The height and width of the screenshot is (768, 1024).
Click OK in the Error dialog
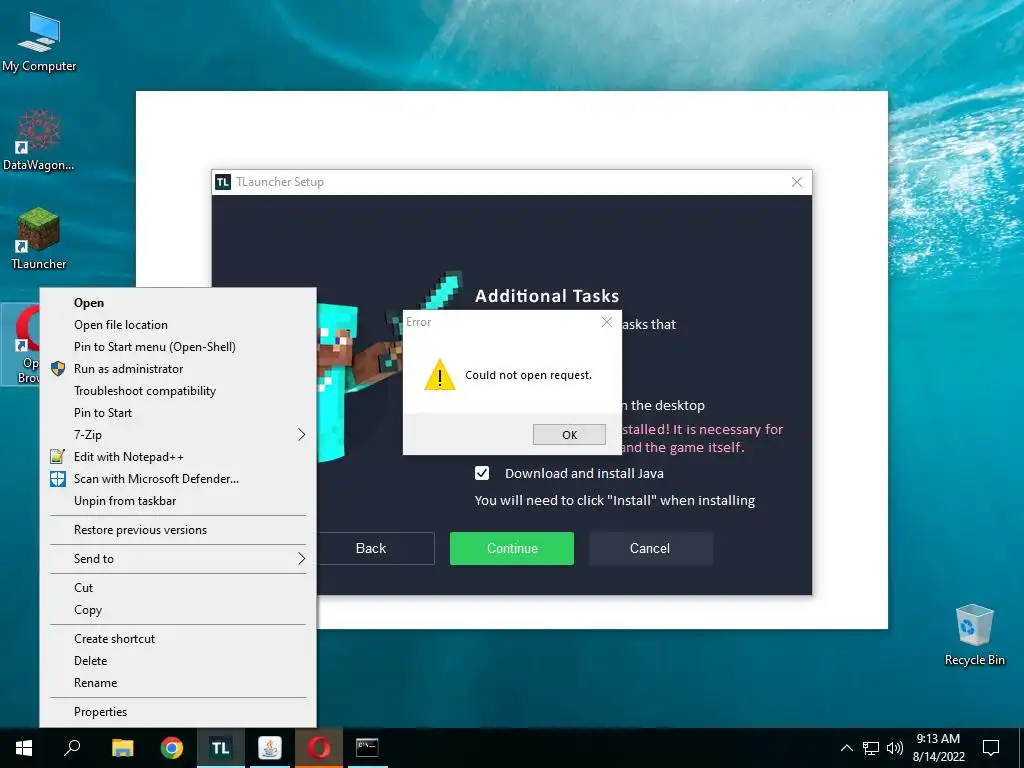pos(569,435)
